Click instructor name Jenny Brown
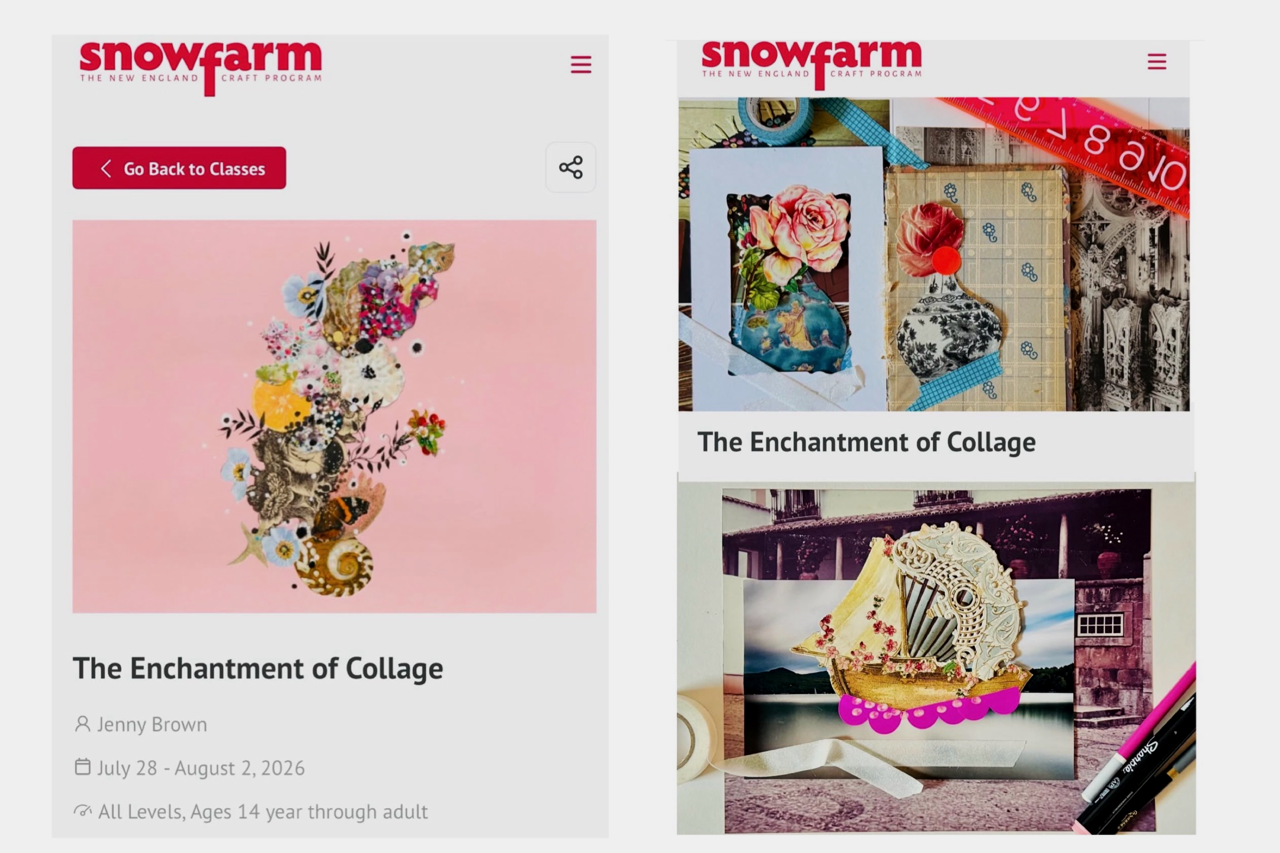 coord(152,724)
